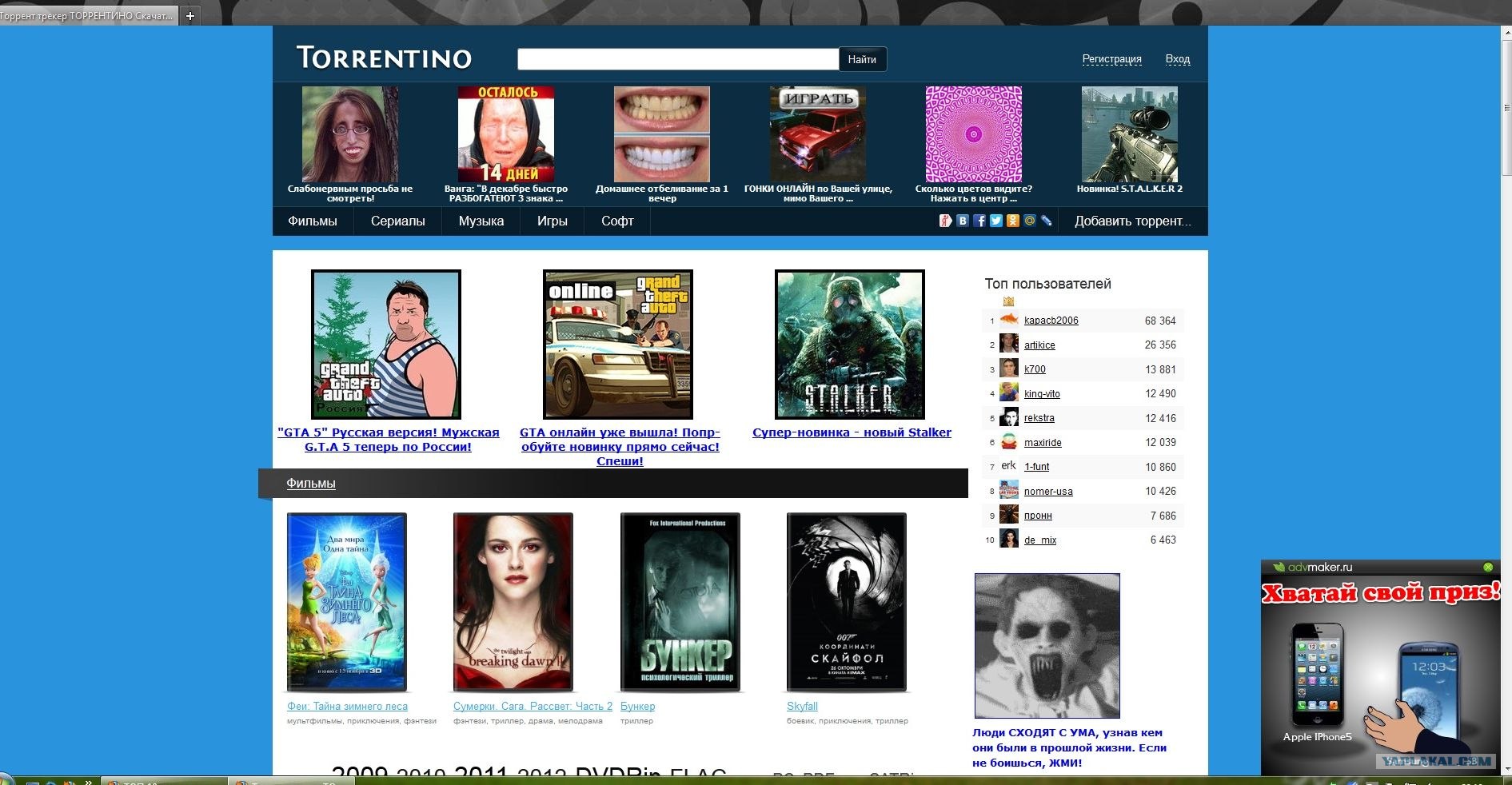Open the Игры menu item

pyautogui.click(x=553, y=221)
